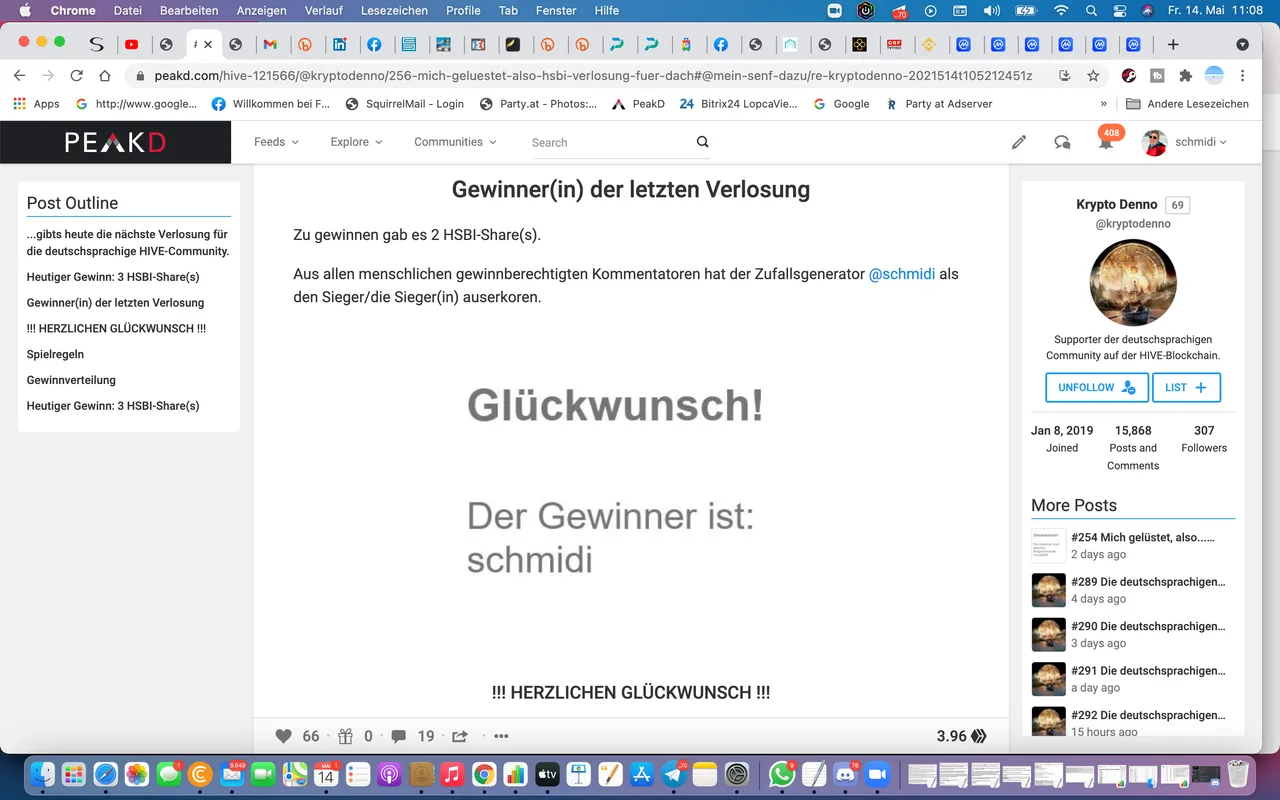Click the reputation badge 69
This screenshot has height=800, width=1280.
tap(1177, 205)
